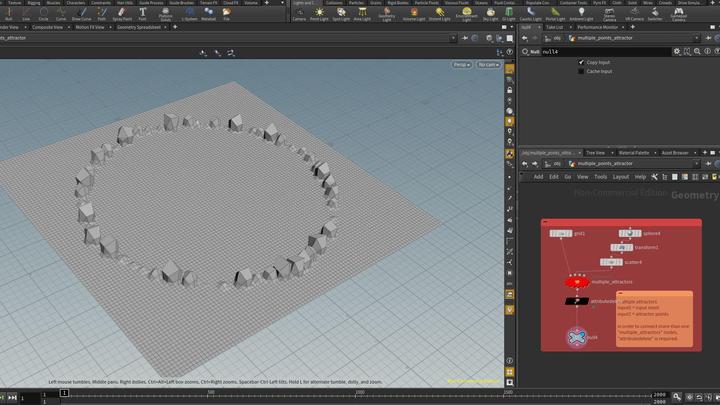Add a new pane tab beside Geometry Spreadsheet
This screenshot has height=405, width=720.
tap(175, 27)
